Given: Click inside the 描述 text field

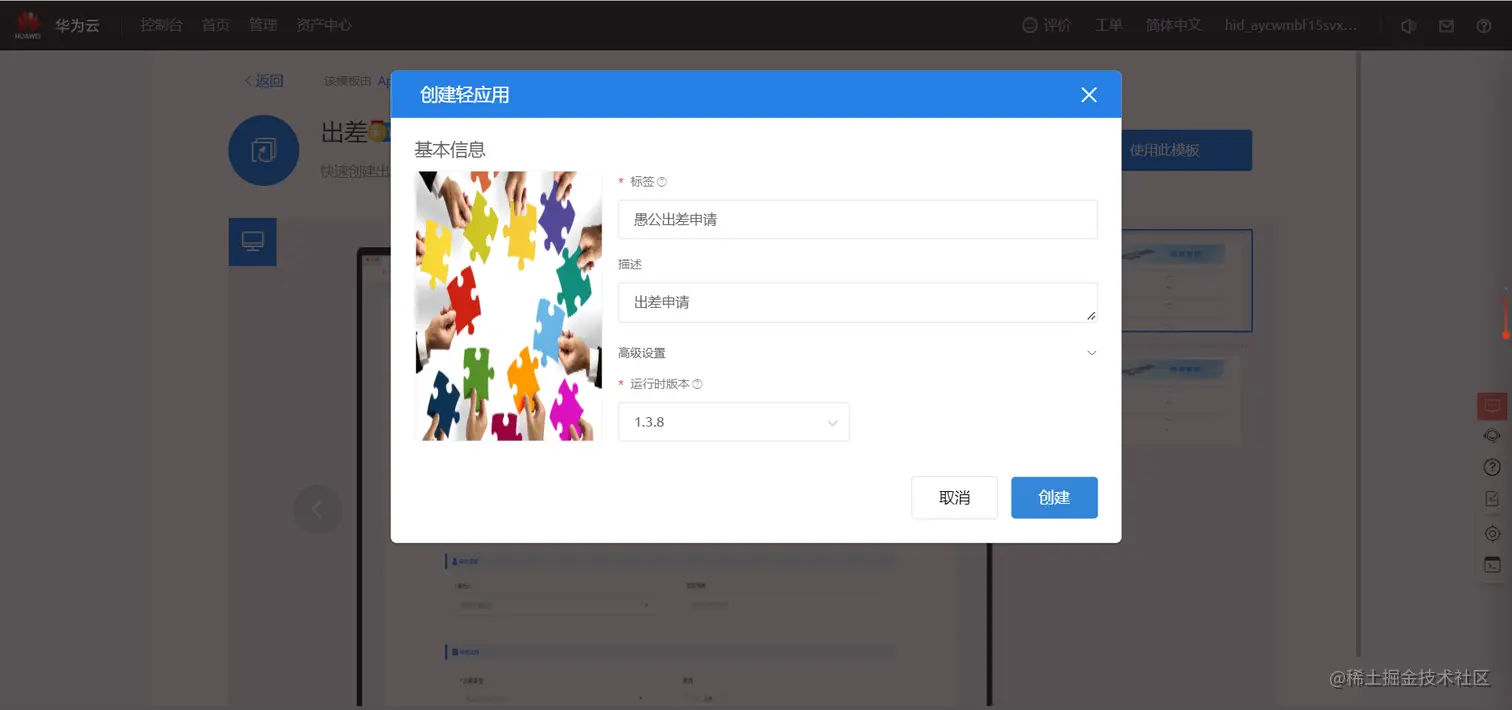Looking at the screenshot, I should tap(857, 302).
